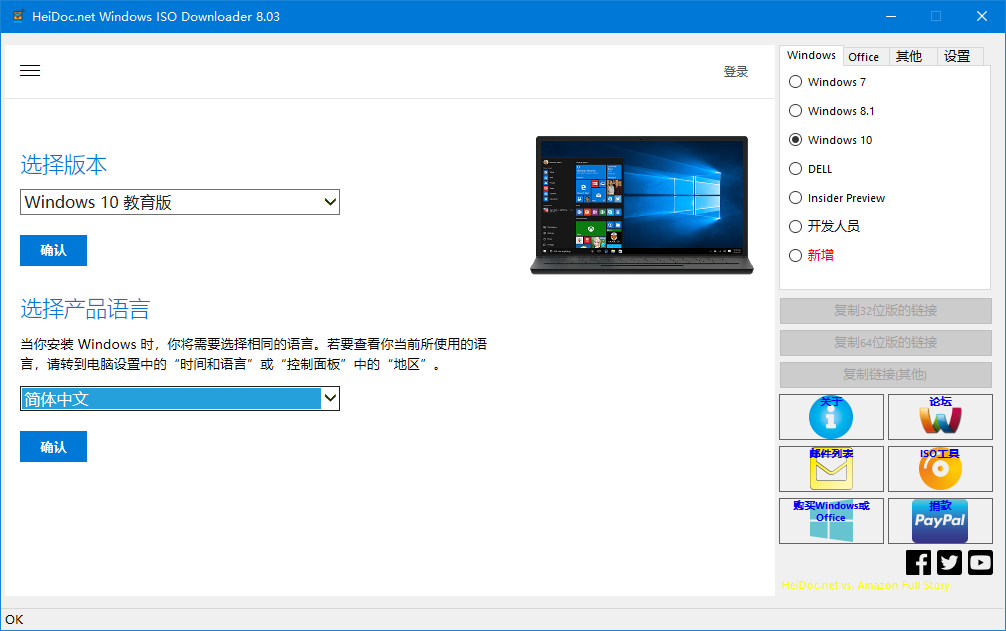Select the Windows 7 radio button
Image resolution: width=1006 pixels, height=631 pixels.
795,82
